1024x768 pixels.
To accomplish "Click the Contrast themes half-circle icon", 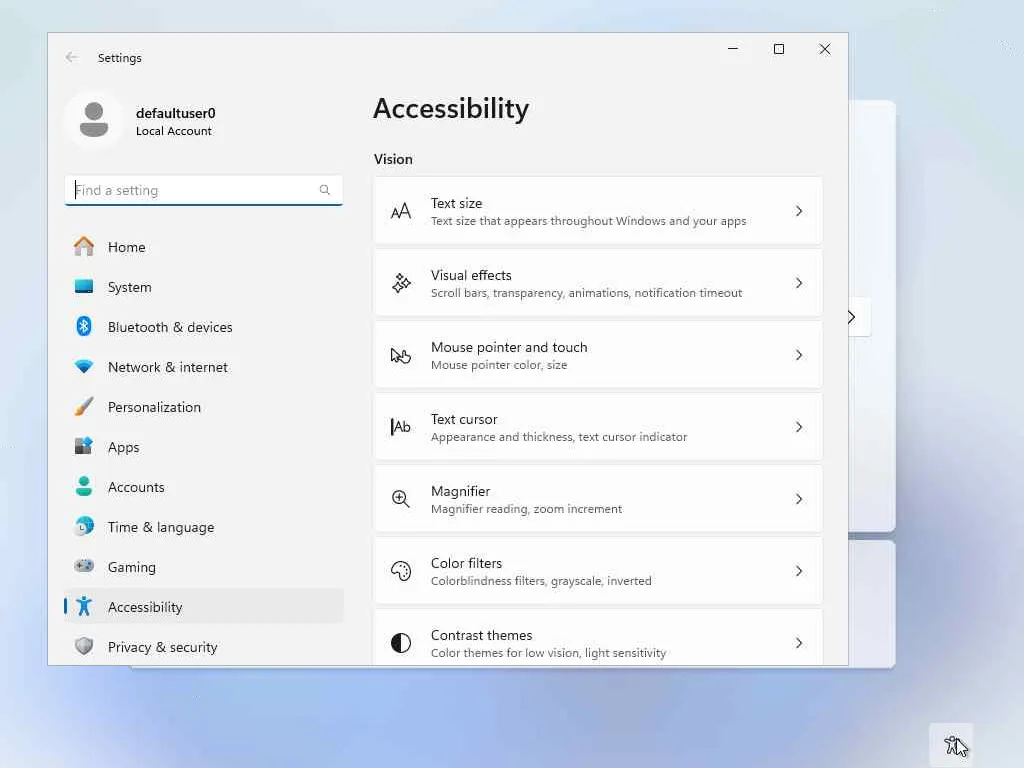I will [401, 643].
